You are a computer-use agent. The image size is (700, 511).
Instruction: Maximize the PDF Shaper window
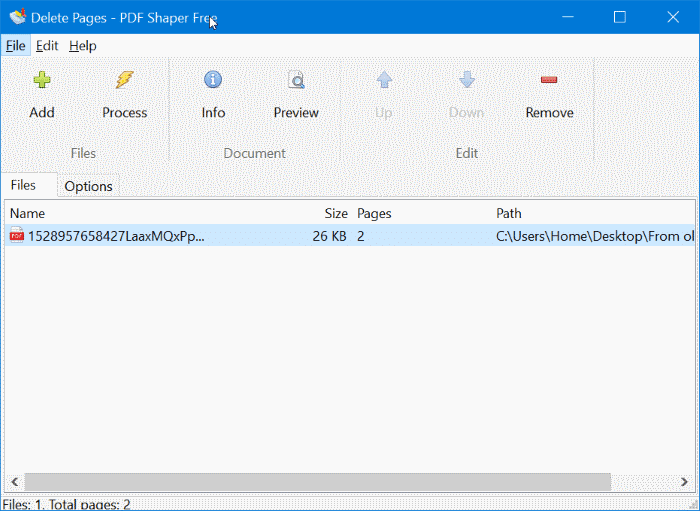(620, 17)
